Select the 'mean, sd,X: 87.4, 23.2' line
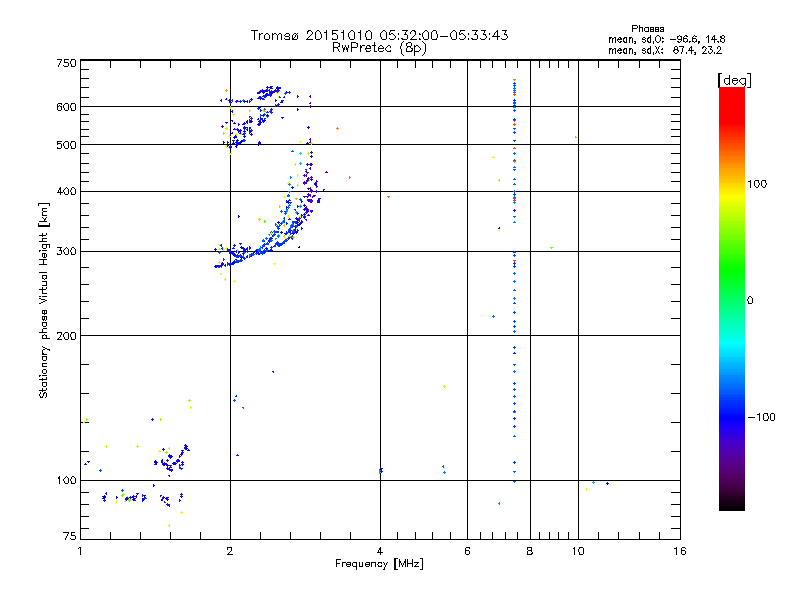Image resolution: width=800 pixels, height=600 pixels. pyautogui.click(x=665, y=50)
